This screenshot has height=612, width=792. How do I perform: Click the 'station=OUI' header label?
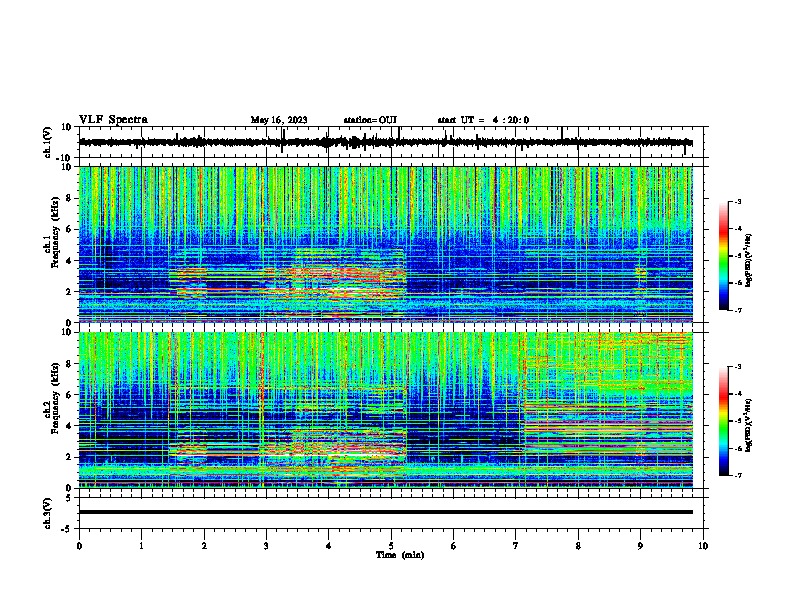point(370,120)
